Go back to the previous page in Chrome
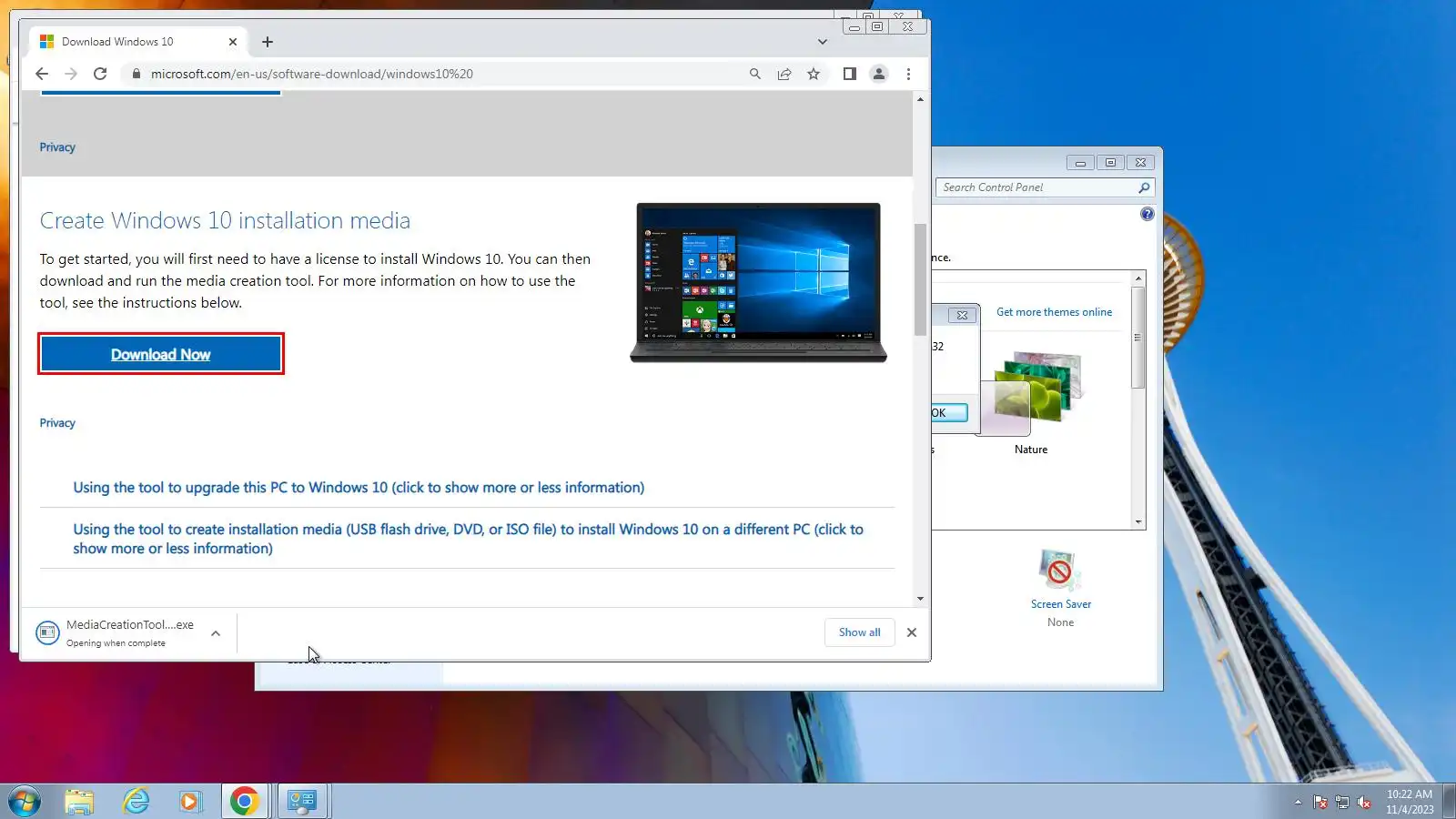This screenshot has height=819, width=1456. tap(42, 74)
